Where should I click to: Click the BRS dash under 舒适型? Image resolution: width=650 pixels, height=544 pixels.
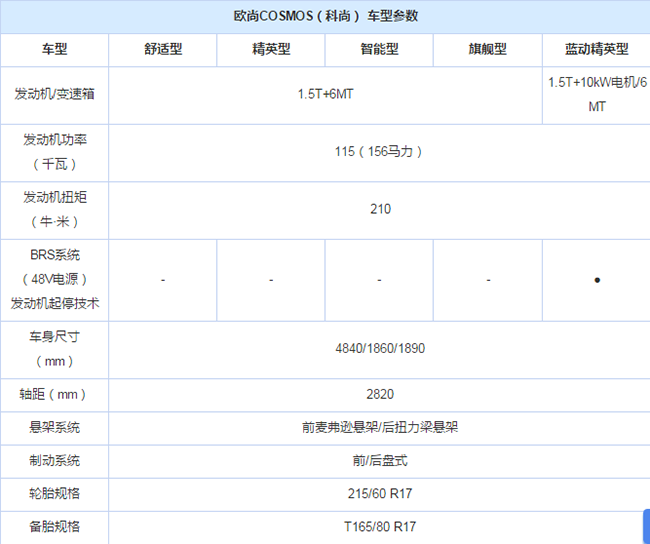[x=163, y=280]
